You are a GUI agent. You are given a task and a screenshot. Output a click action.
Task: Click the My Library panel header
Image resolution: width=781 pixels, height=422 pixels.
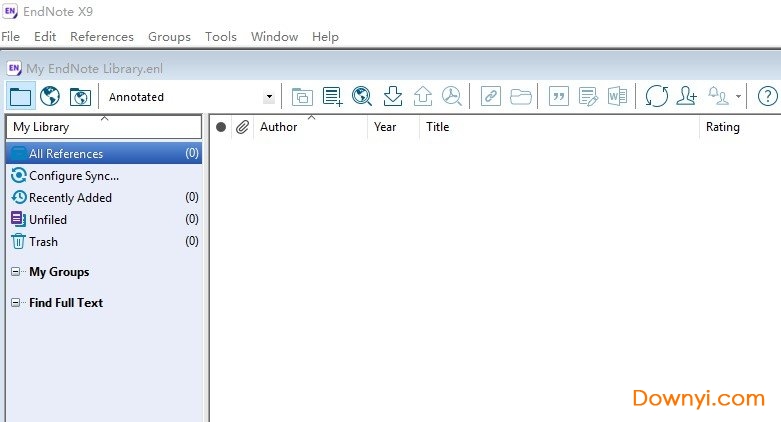(x=104, y=127)
